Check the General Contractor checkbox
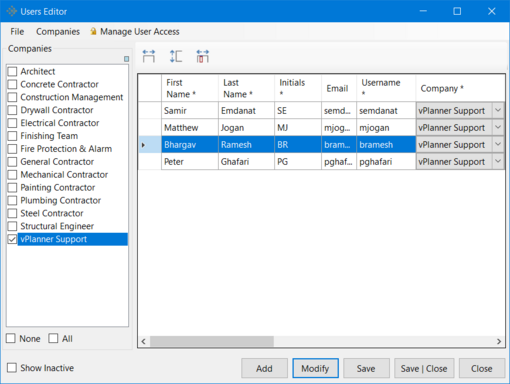This screenshot has width=510, height=384. [x=12, y=162]
